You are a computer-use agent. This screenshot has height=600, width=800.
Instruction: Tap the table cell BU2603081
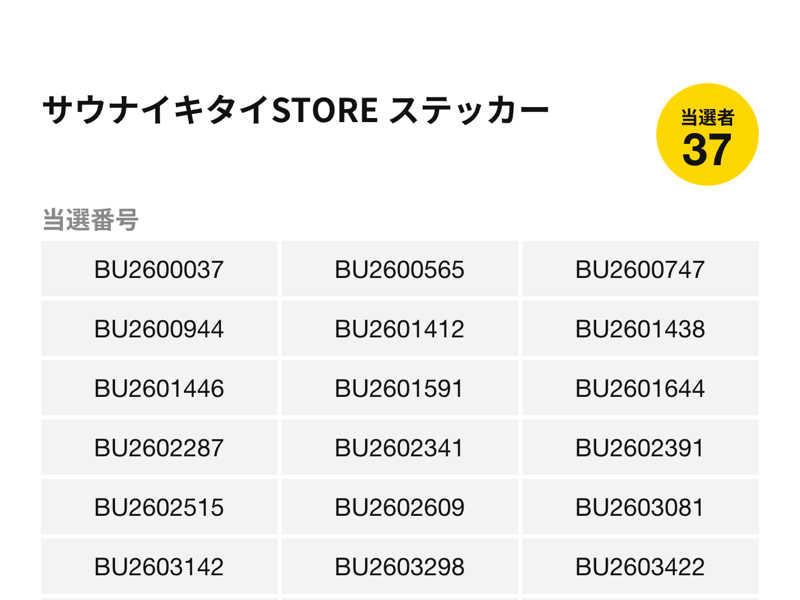[640, 507]
